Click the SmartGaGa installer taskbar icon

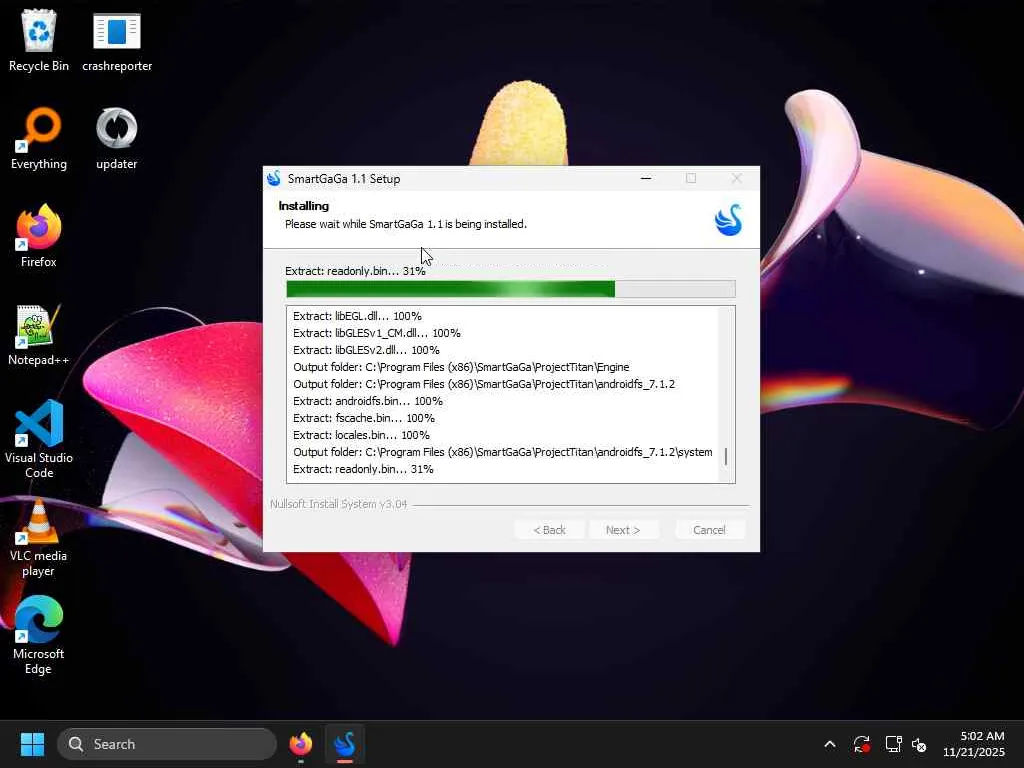[345, 744]
